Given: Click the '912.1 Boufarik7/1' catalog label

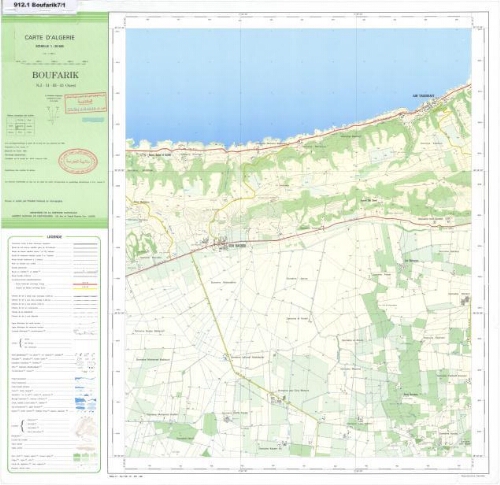Looking at the screenshot, I should coord(40,6).
